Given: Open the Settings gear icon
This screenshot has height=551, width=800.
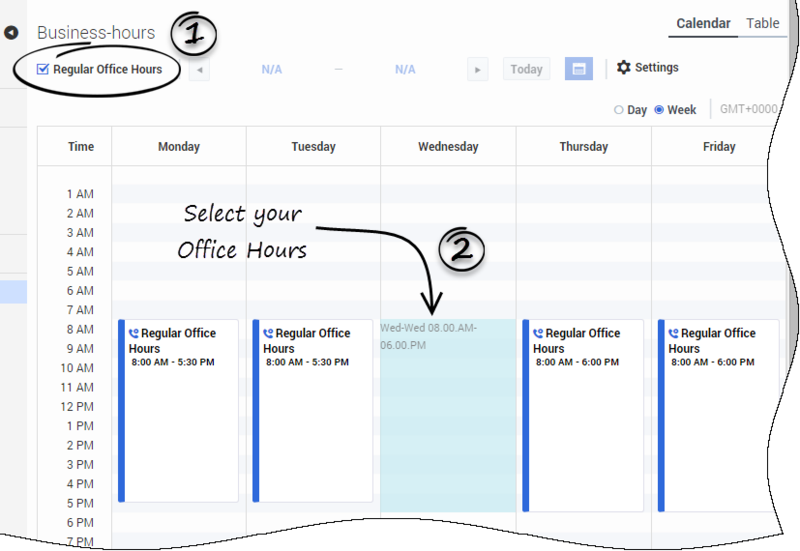Looking at the screenshot, I should (623, 67).
